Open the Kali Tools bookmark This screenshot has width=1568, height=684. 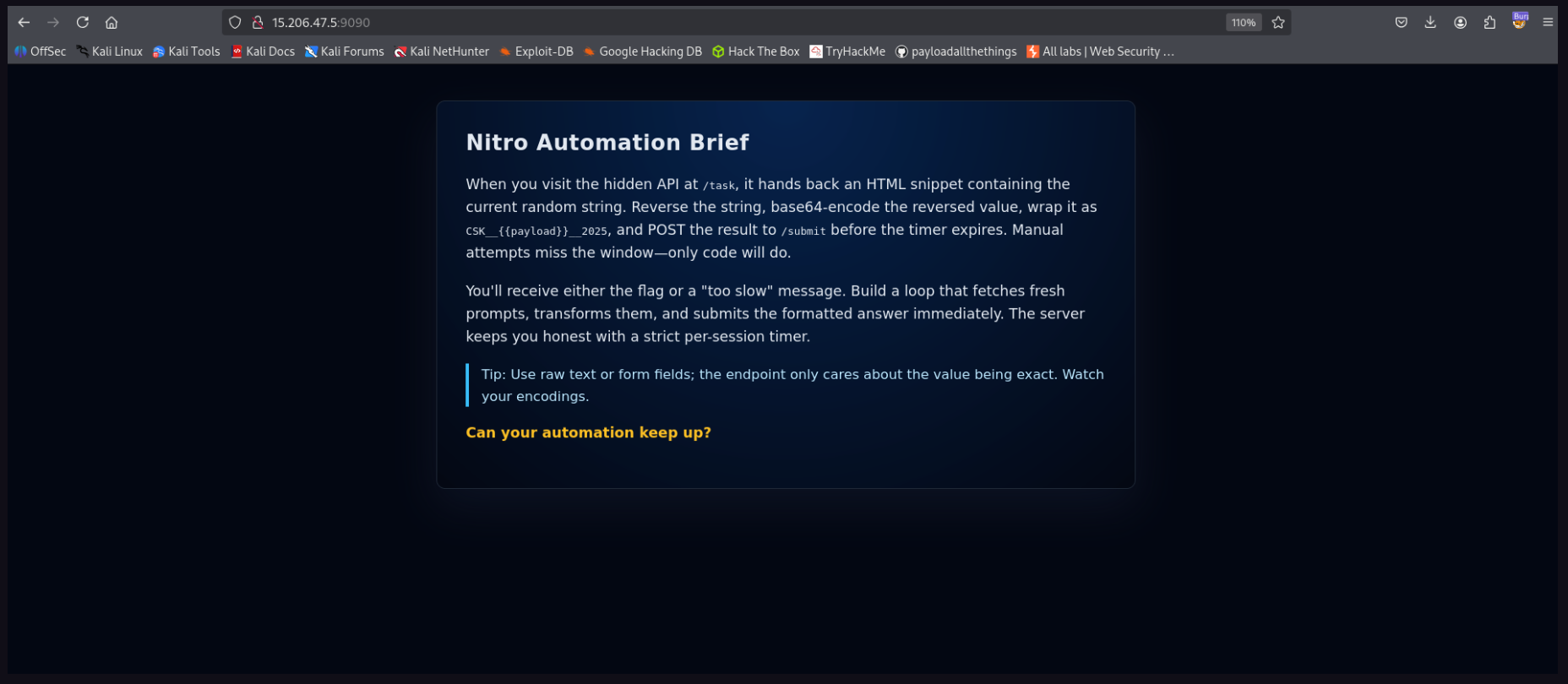coord(186,52)
